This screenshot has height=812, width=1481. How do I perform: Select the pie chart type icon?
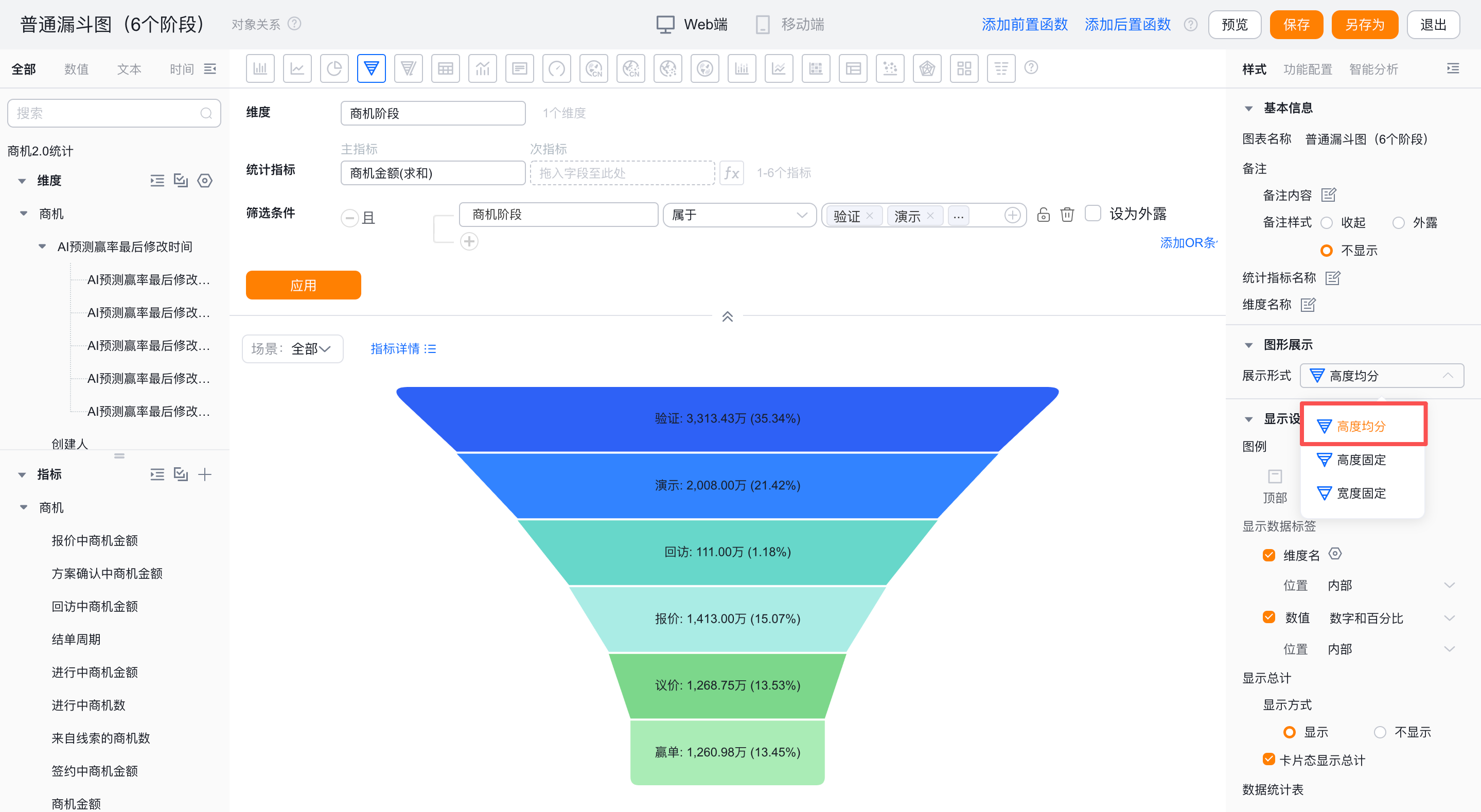[334, 69]
